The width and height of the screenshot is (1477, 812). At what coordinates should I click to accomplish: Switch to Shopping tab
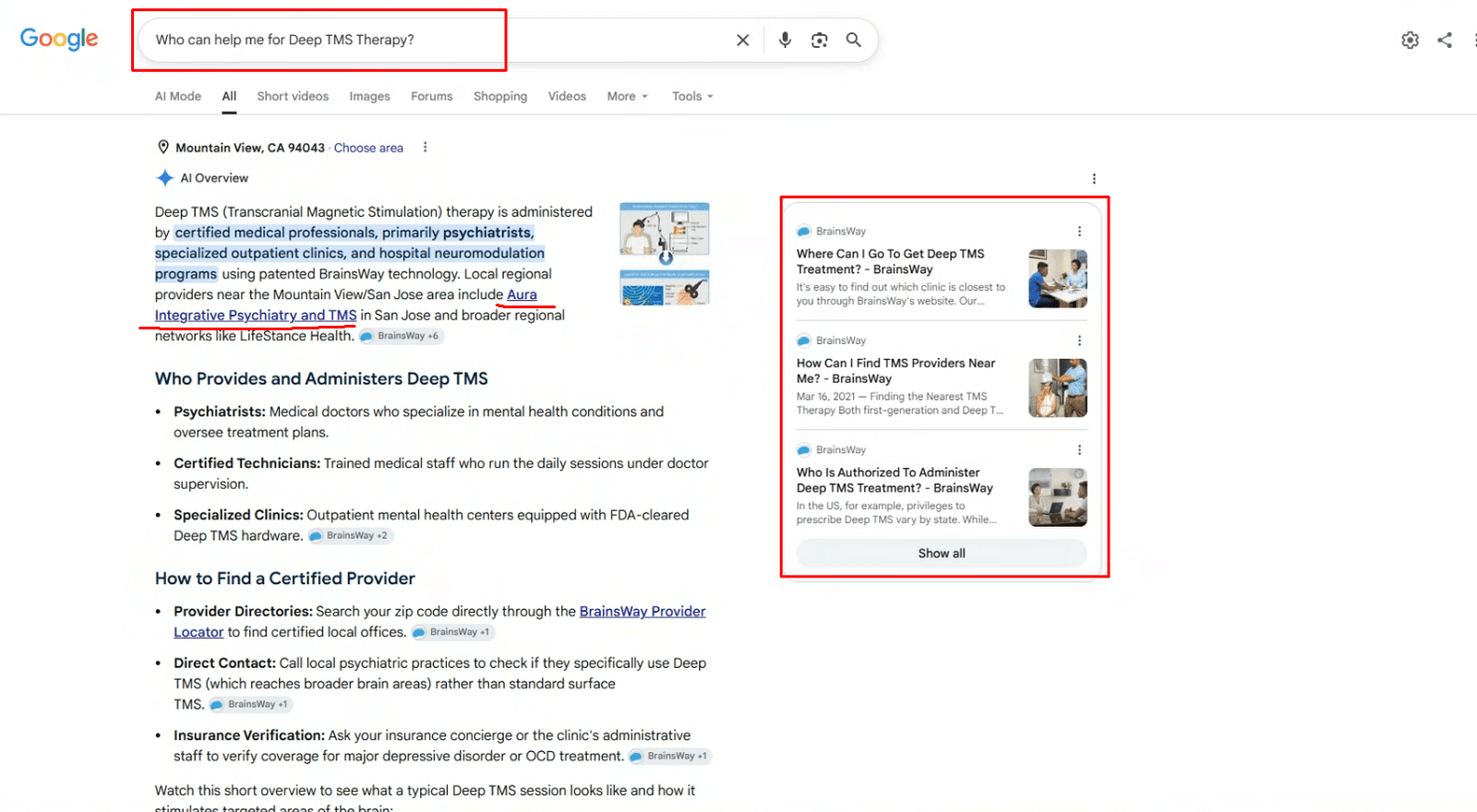tap(500, 96)
